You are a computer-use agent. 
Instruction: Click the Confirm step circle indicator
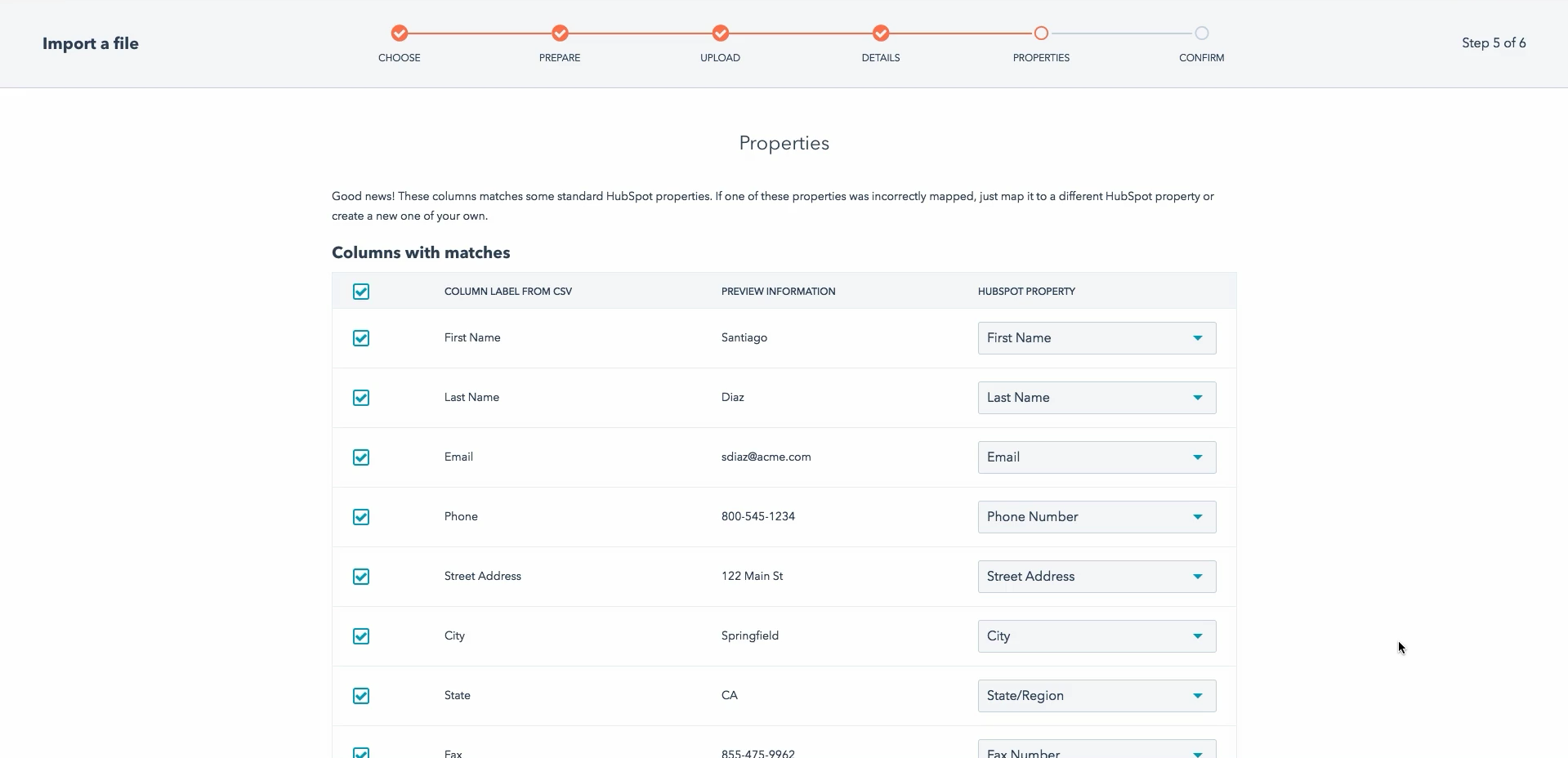point(1201,33)
